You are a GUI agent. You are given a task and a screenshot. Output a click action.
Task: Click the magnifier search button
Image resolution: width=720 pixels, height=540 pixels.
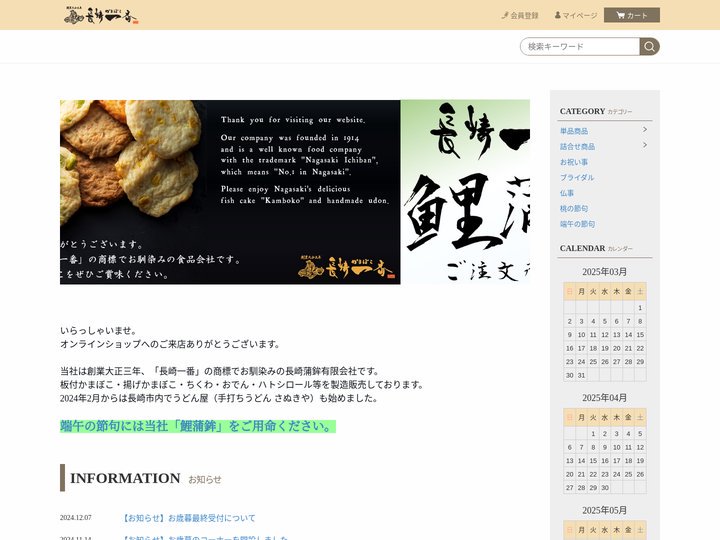(649, 46)
